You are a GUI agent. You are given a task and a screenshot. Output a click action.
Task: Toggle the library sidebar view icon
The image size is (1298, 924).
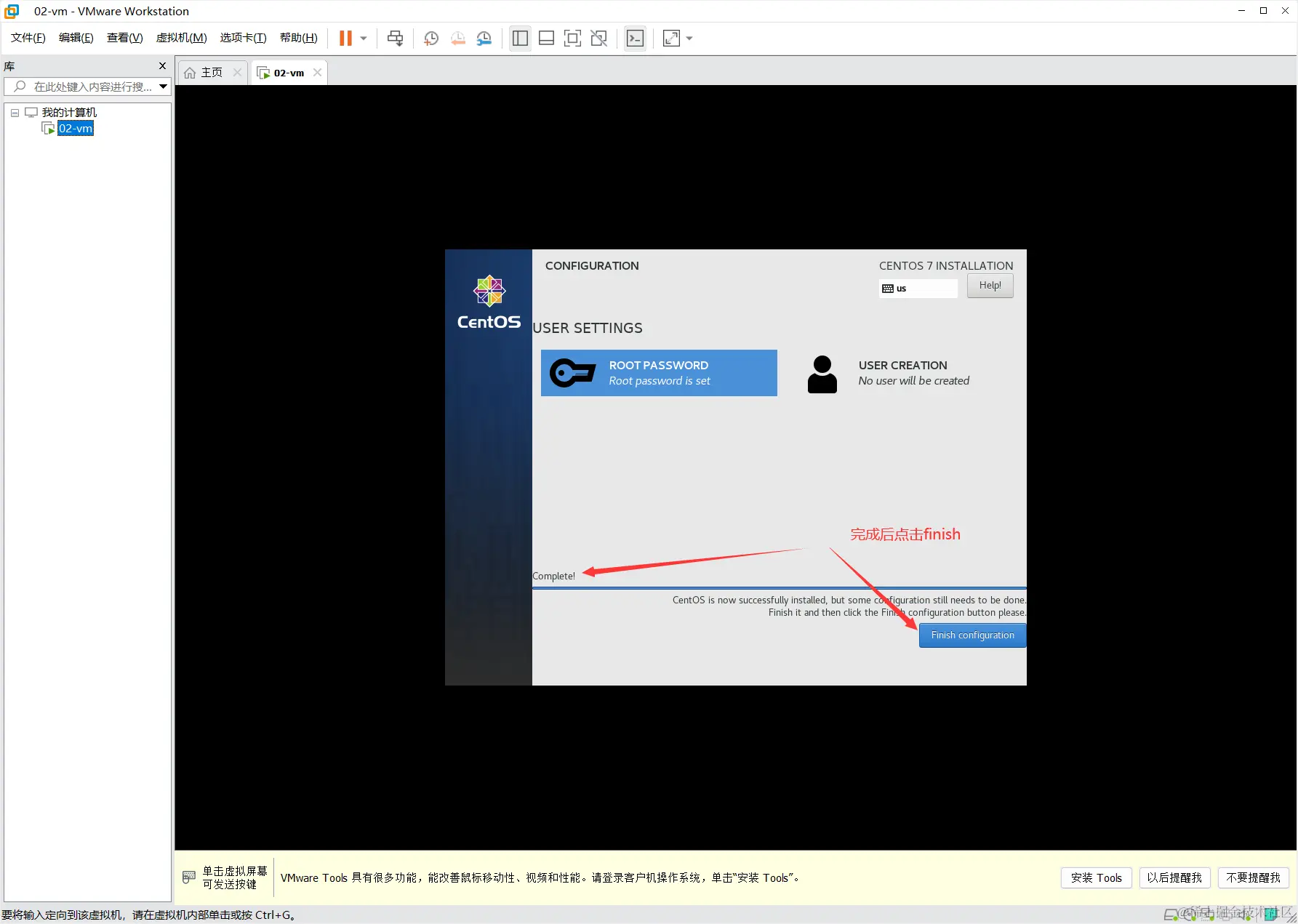tap(520, 39)
